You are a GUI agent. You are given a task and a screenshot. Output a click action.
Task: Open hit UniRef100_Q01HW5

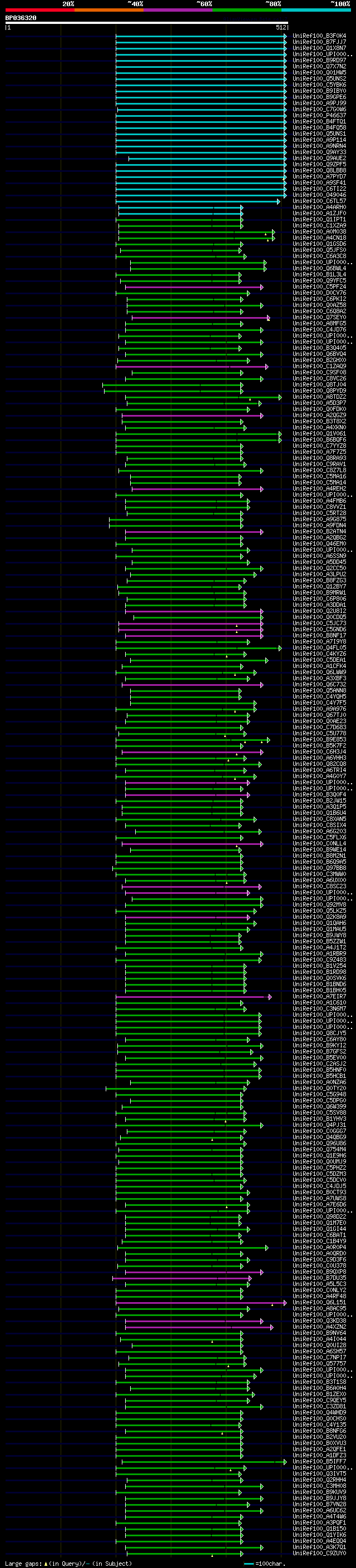[319, 72]
